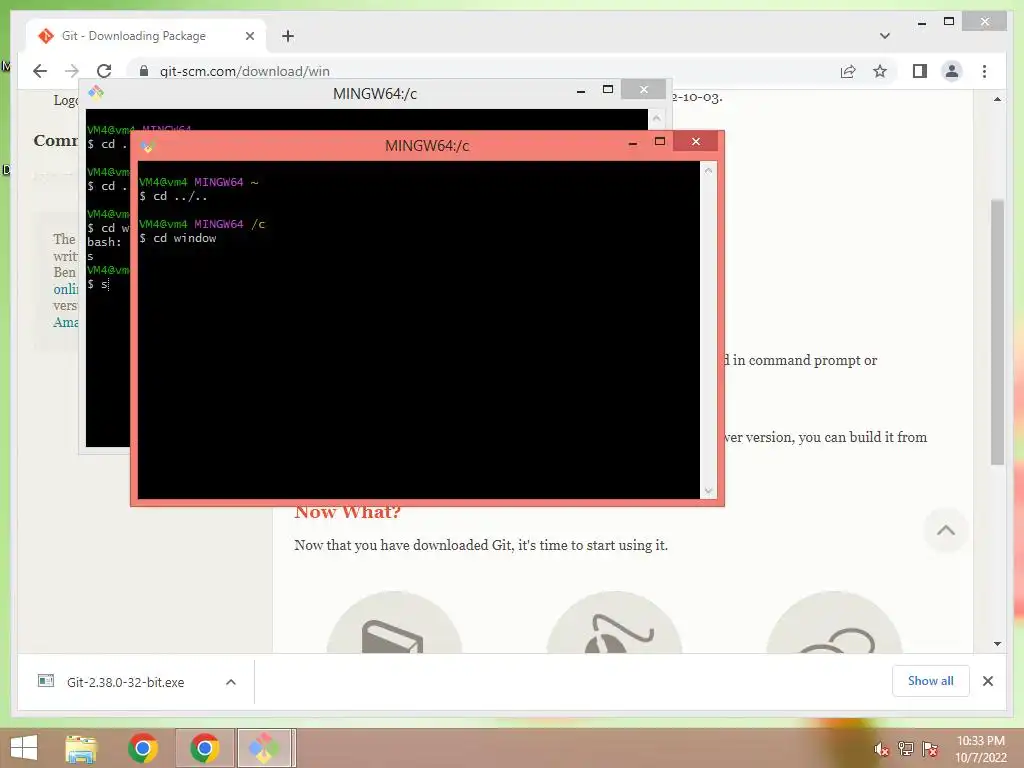The image size is (1024, 768).
Task: Click the back MINGW64 window Git icon
Action: [96, 92]
